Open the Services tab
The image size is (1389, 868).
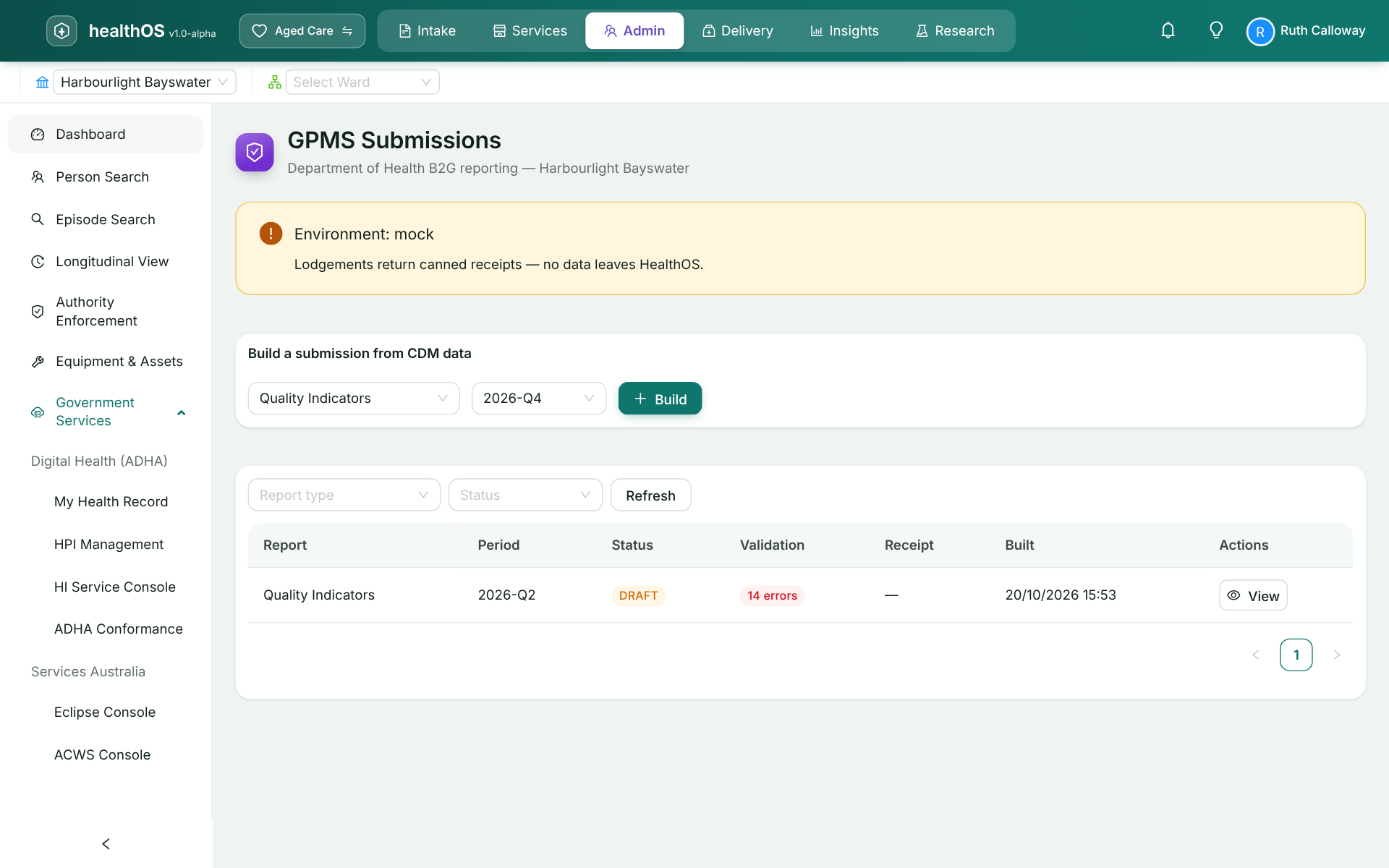[x=530, y=31]
